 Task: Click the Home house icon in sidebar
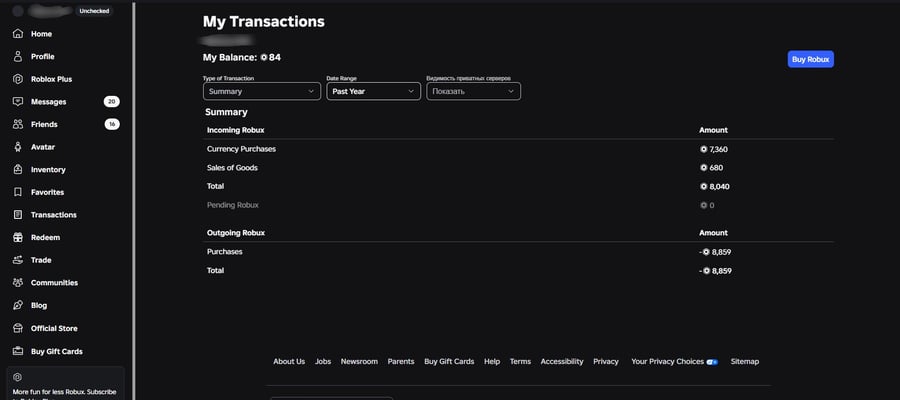pos(18,34)
